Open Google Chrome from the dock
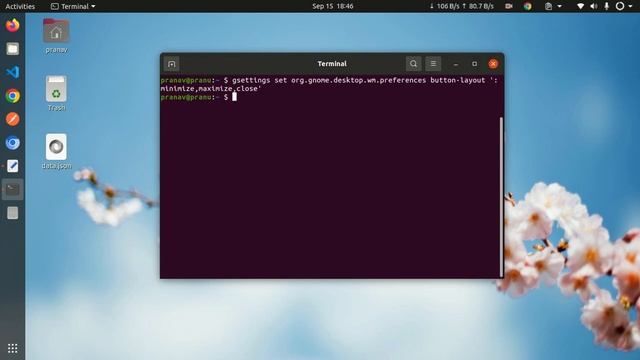This screenshot has width=640, height=360. pyautogui.click(x=13, y=96)
